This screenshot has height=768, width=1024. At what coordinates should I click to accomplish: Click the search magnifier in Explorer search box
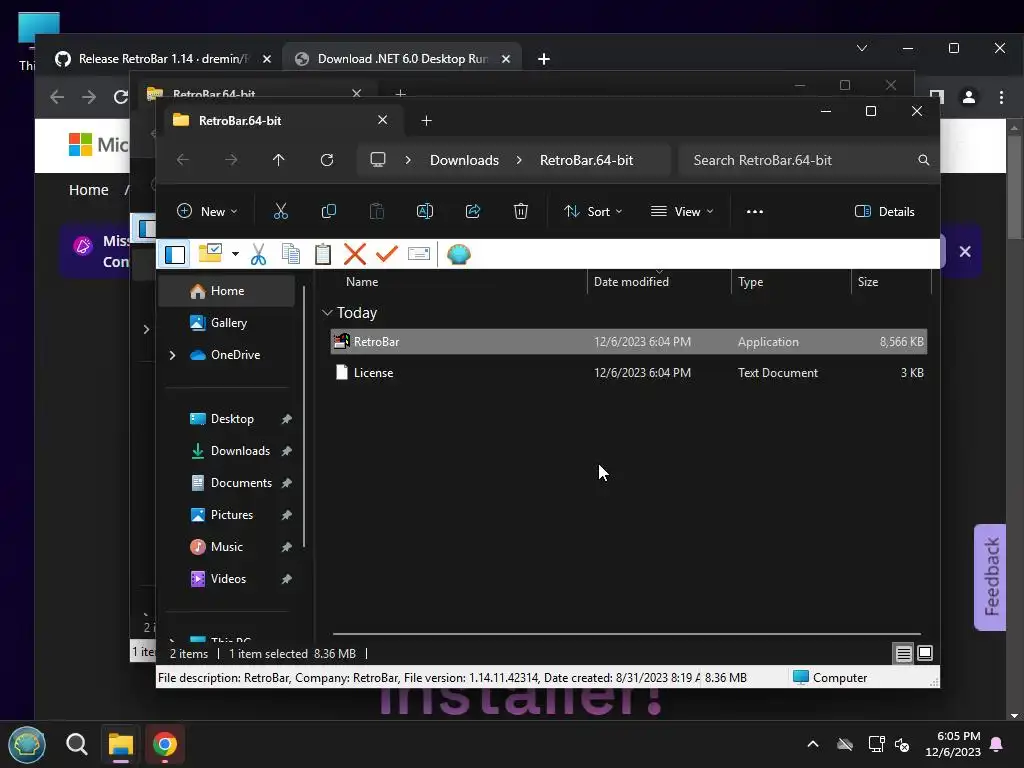(x=923, y=160)
